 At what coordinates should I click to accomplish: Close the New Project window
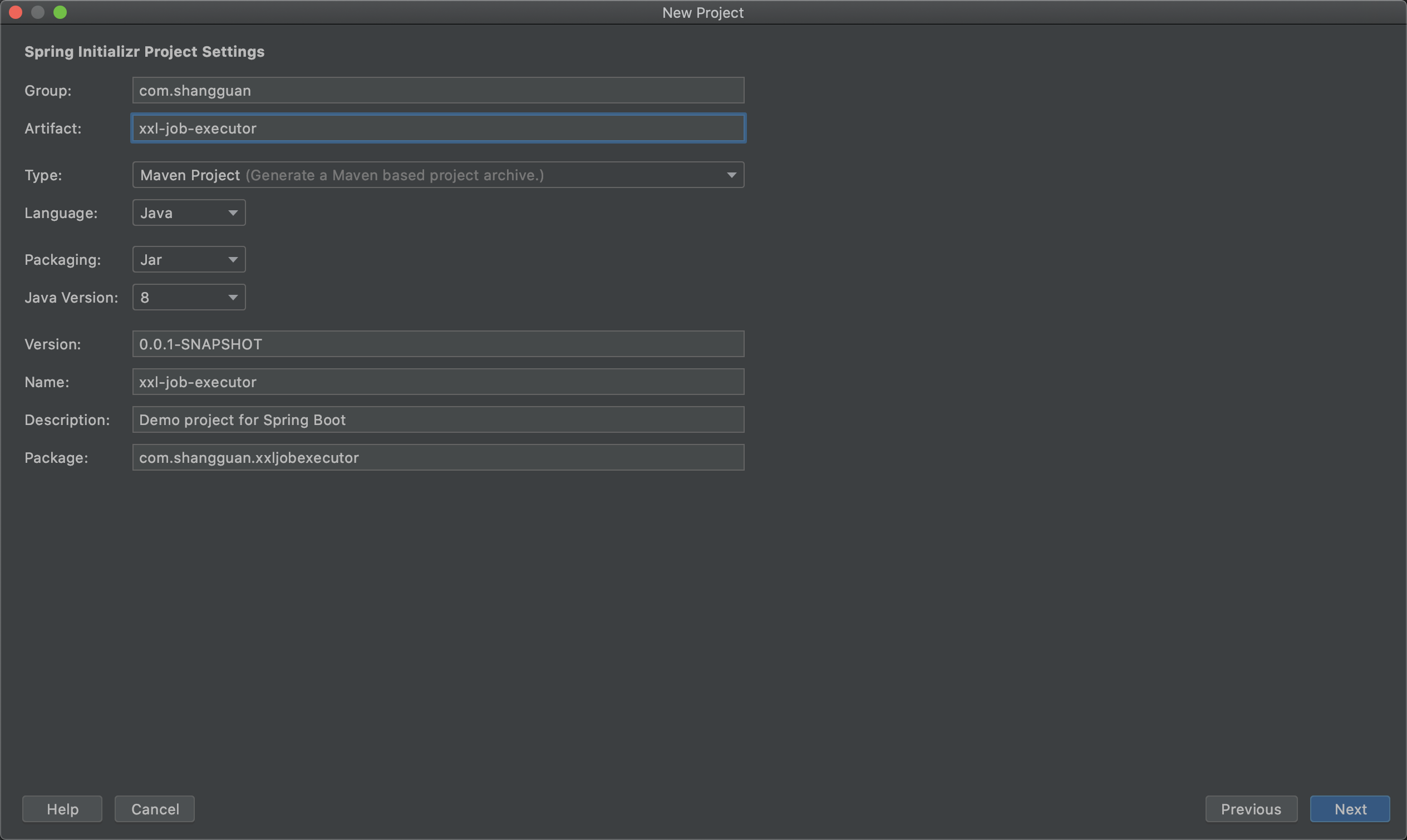coord(16,12)
